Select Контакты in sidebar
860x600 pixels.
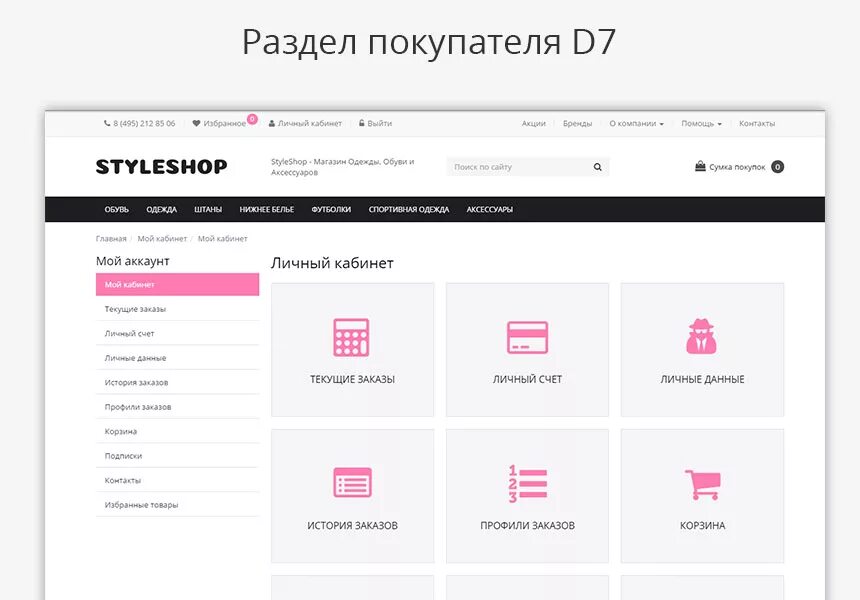(x=177, y=480)
